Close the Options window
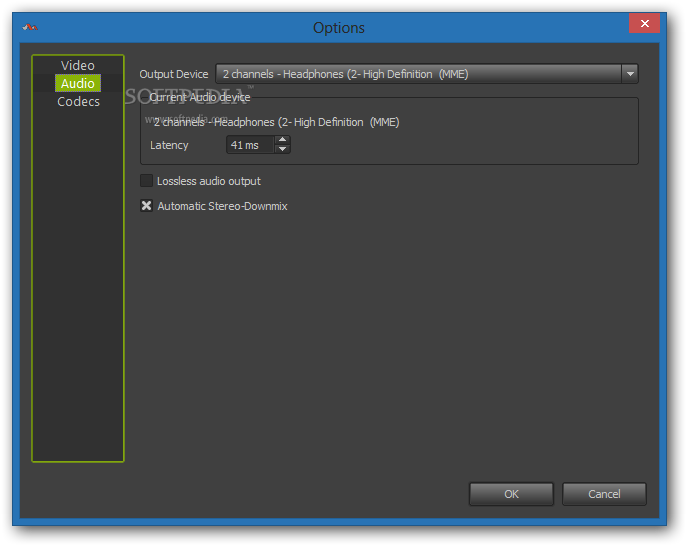Image resolution: width=687 pixels, height=546 pixels. click(x=645, y=24)
